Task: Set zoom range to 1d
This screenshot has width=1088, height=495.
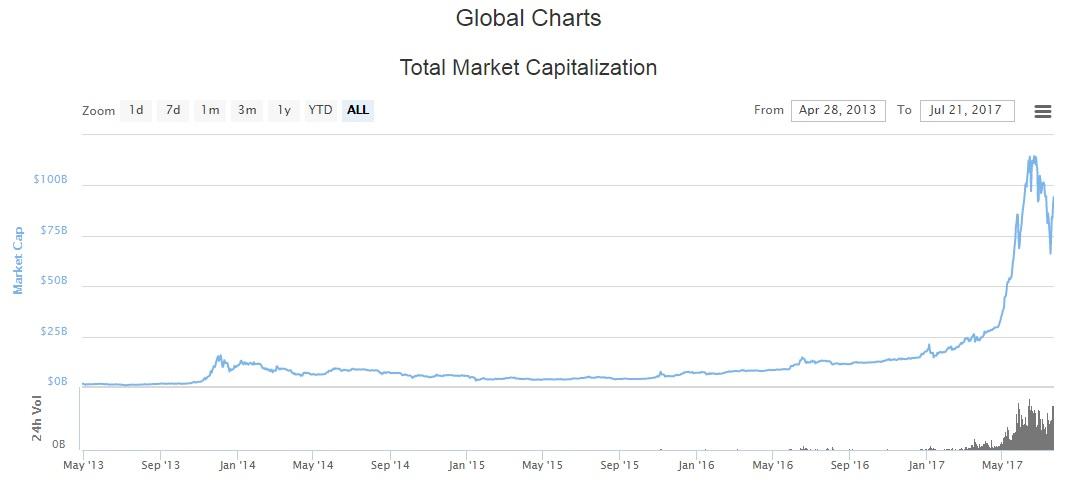Action: click(x=136, y=110)
